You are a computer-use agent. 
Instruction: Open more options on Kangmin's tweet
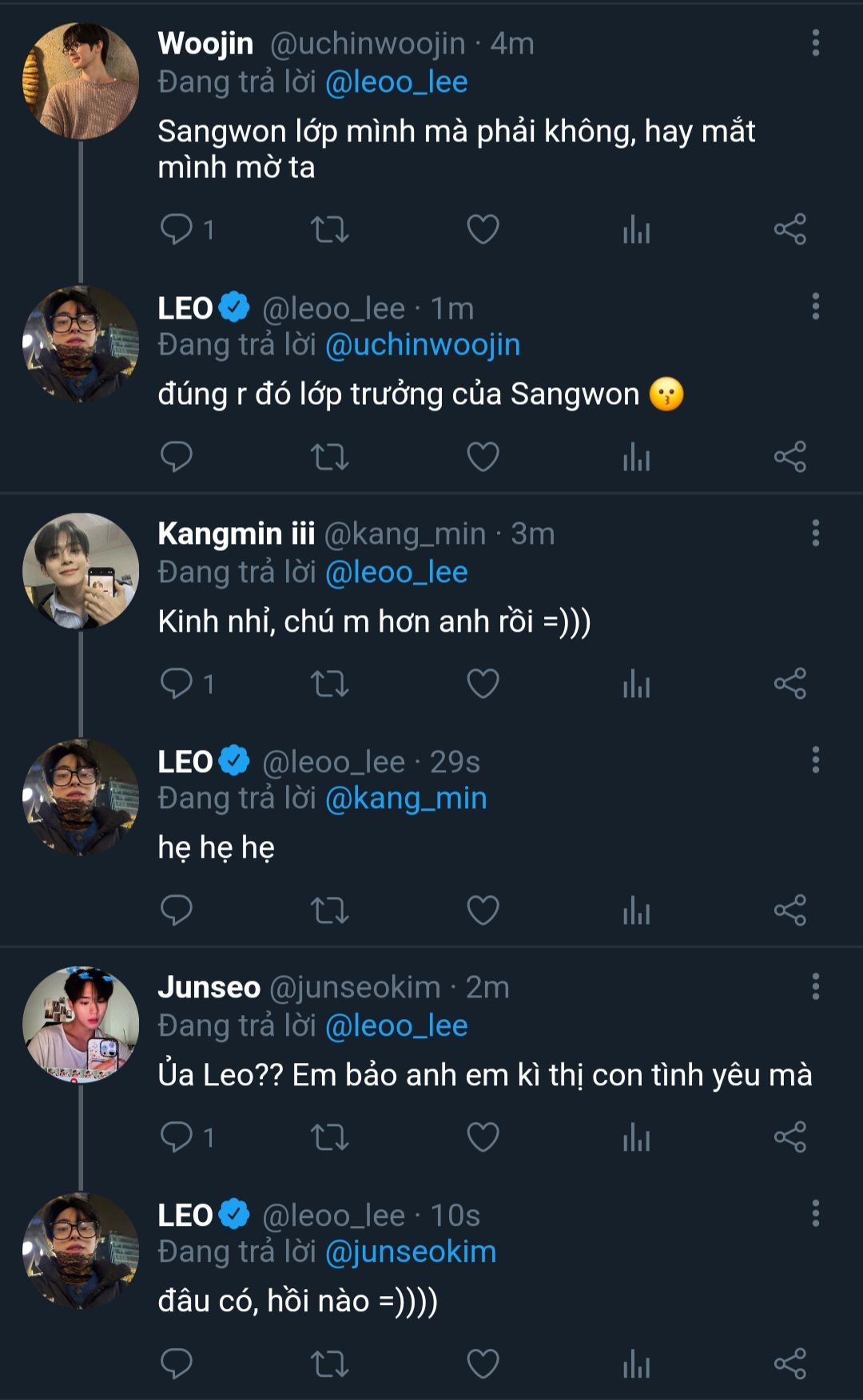[815, 533]
